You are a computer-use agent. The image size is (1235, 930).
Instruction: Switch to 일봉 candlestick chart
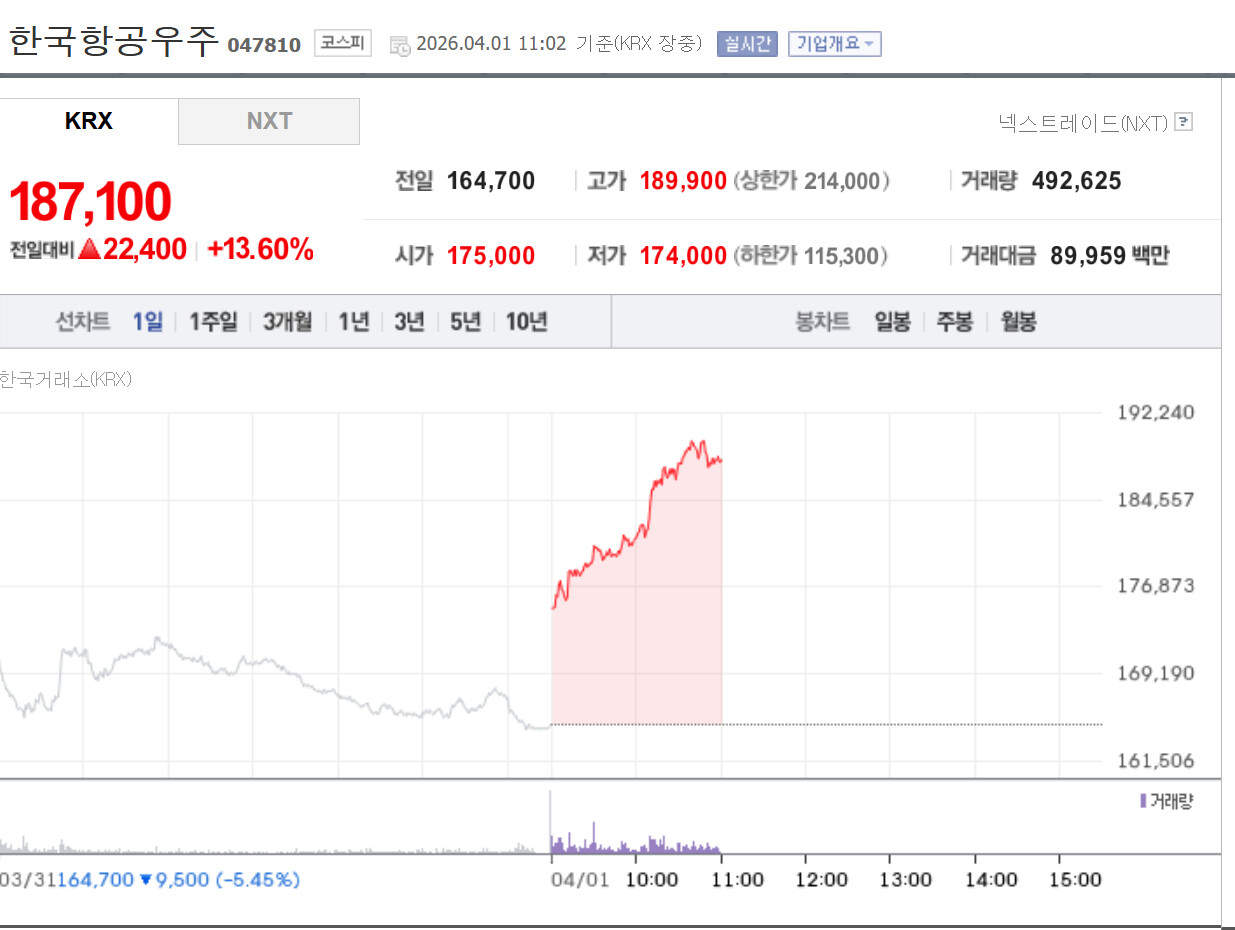(892, 322)
